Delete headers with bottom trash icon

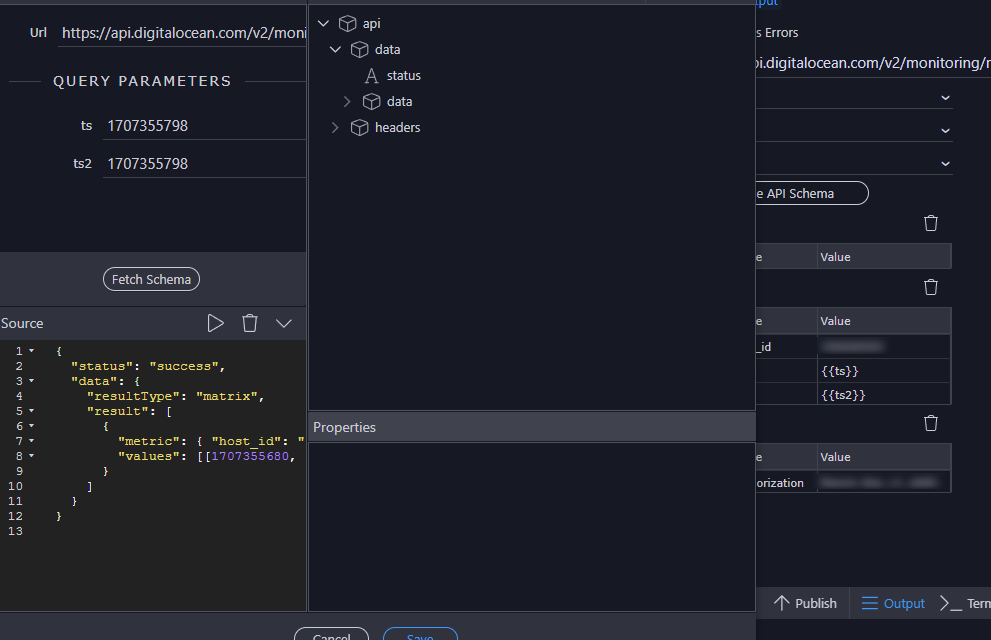coord(931,423)
